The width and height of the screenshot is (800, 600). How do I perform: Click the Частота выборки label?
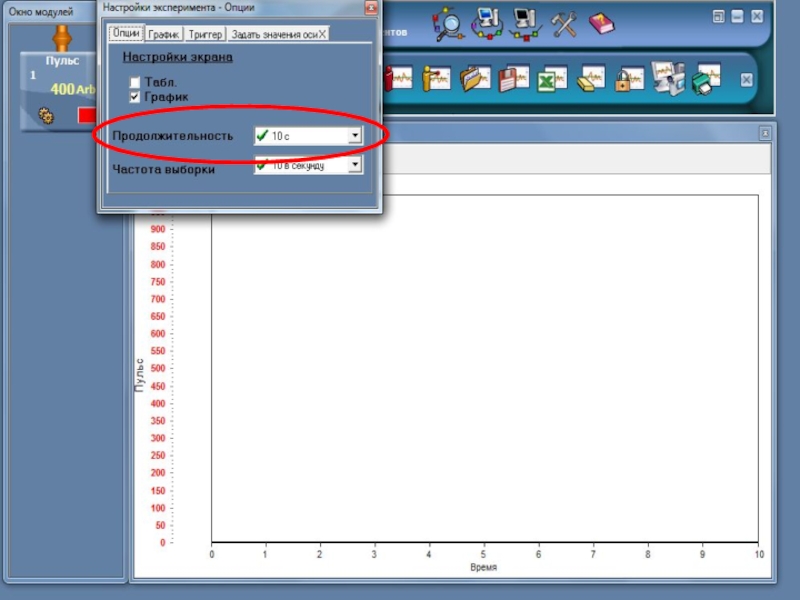pyautogui.click(x=163, y=169)
